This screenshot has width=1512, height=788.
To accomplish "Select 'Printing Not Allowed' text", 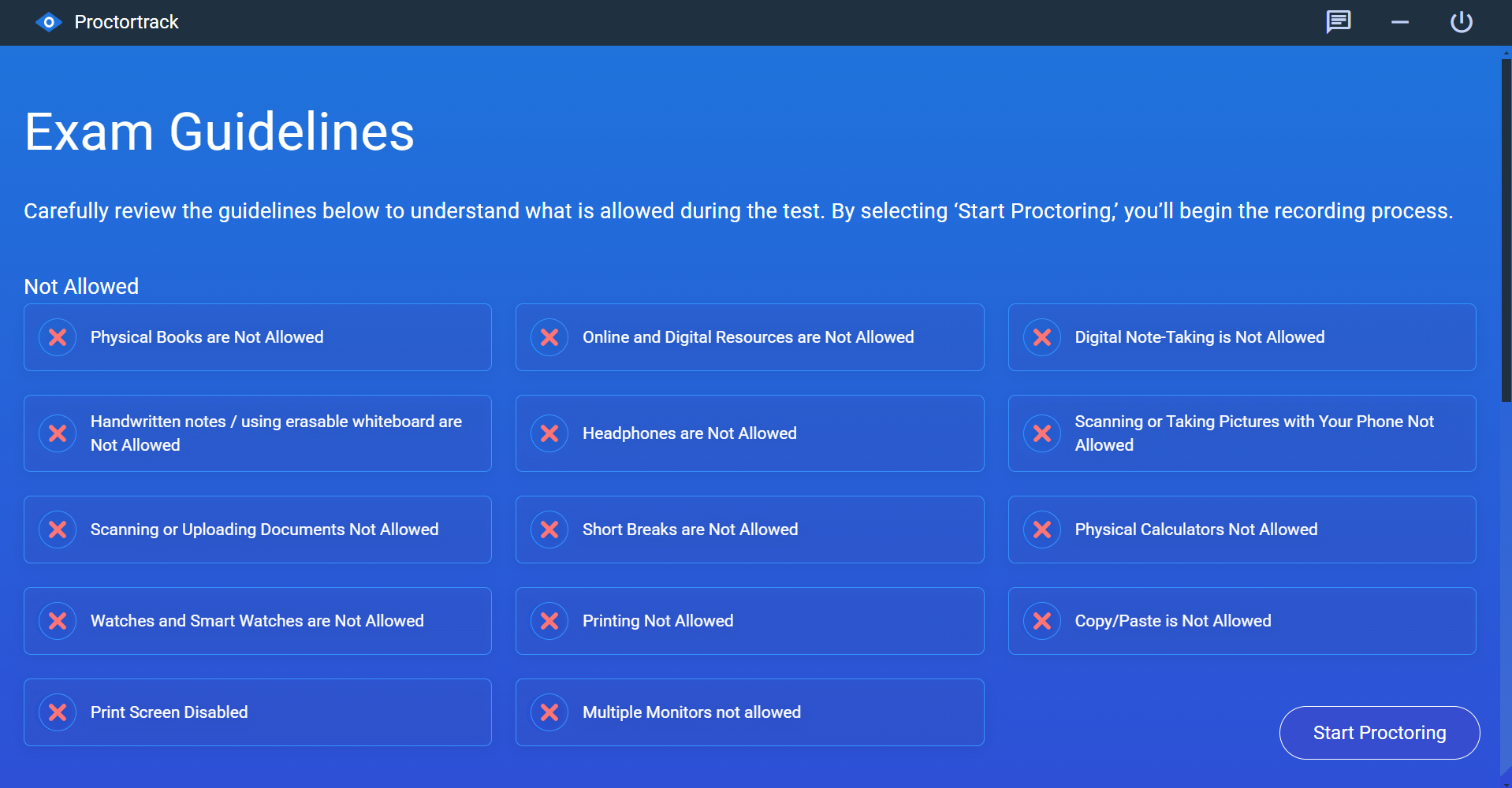I will pos(658,621).
